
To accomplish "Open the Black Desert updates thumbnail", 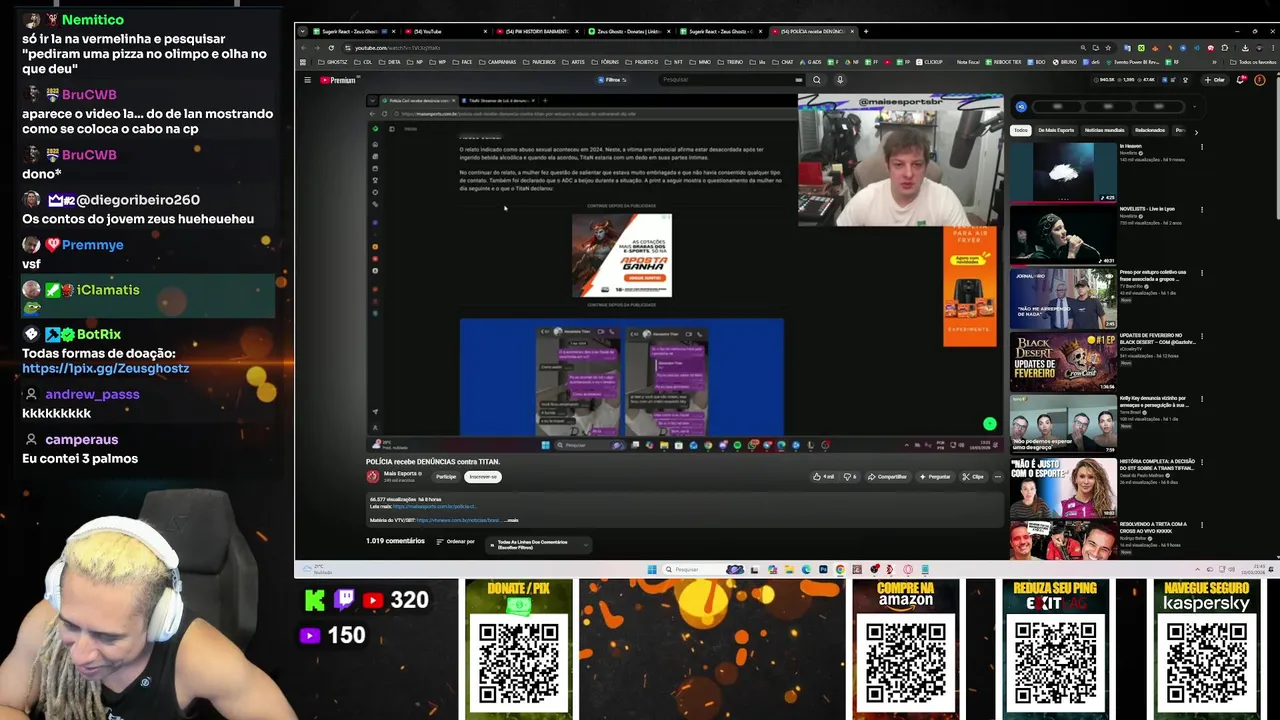I will pyautogui.click(x=1063, y=362).
